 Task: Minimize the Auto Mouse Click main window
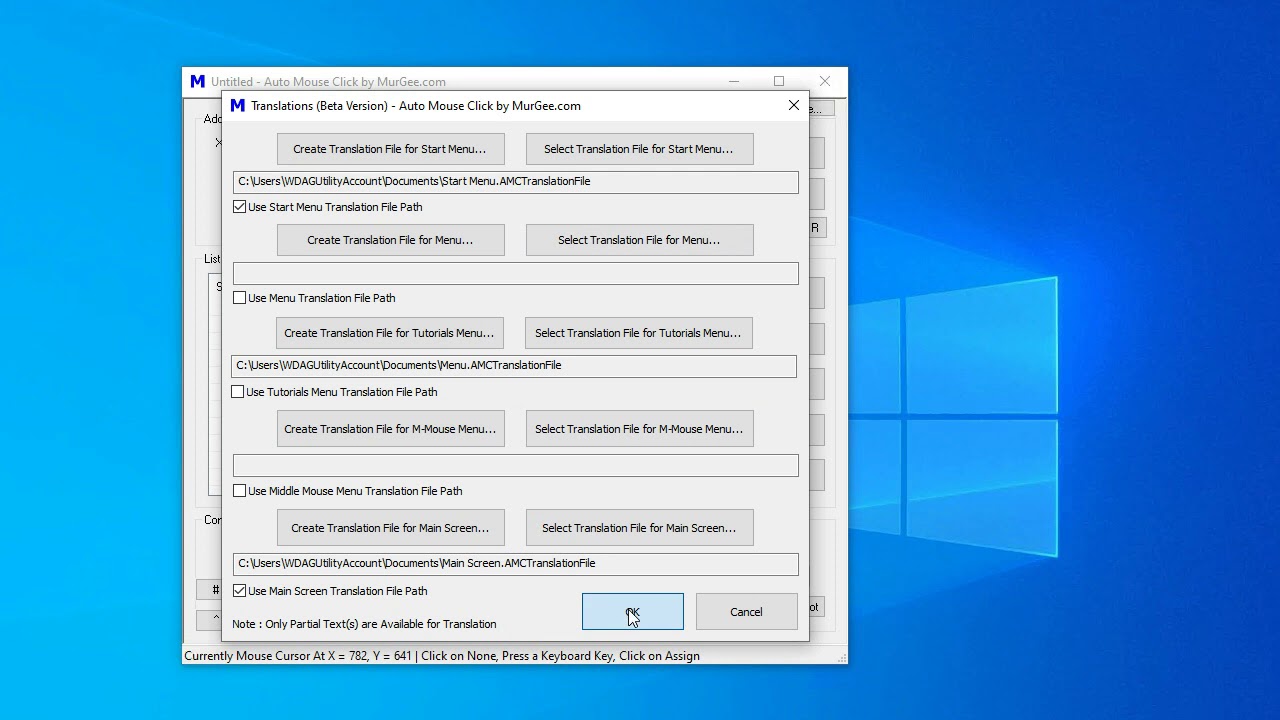tap(734, 81)
